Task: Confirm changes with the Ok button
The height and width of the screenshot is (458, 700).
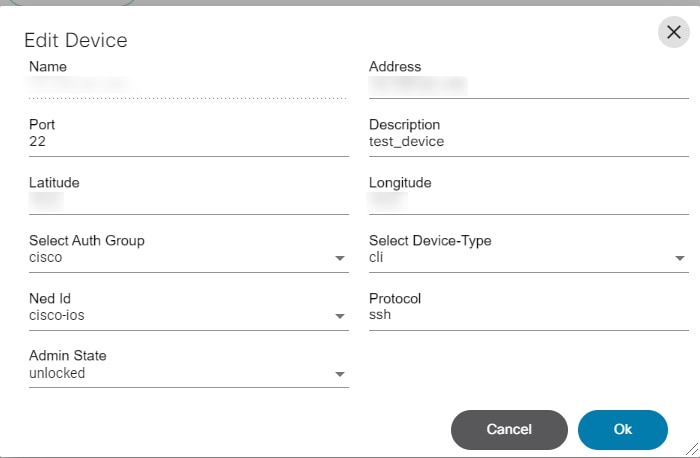Action: pyautogui.click(x=622, y=429)
